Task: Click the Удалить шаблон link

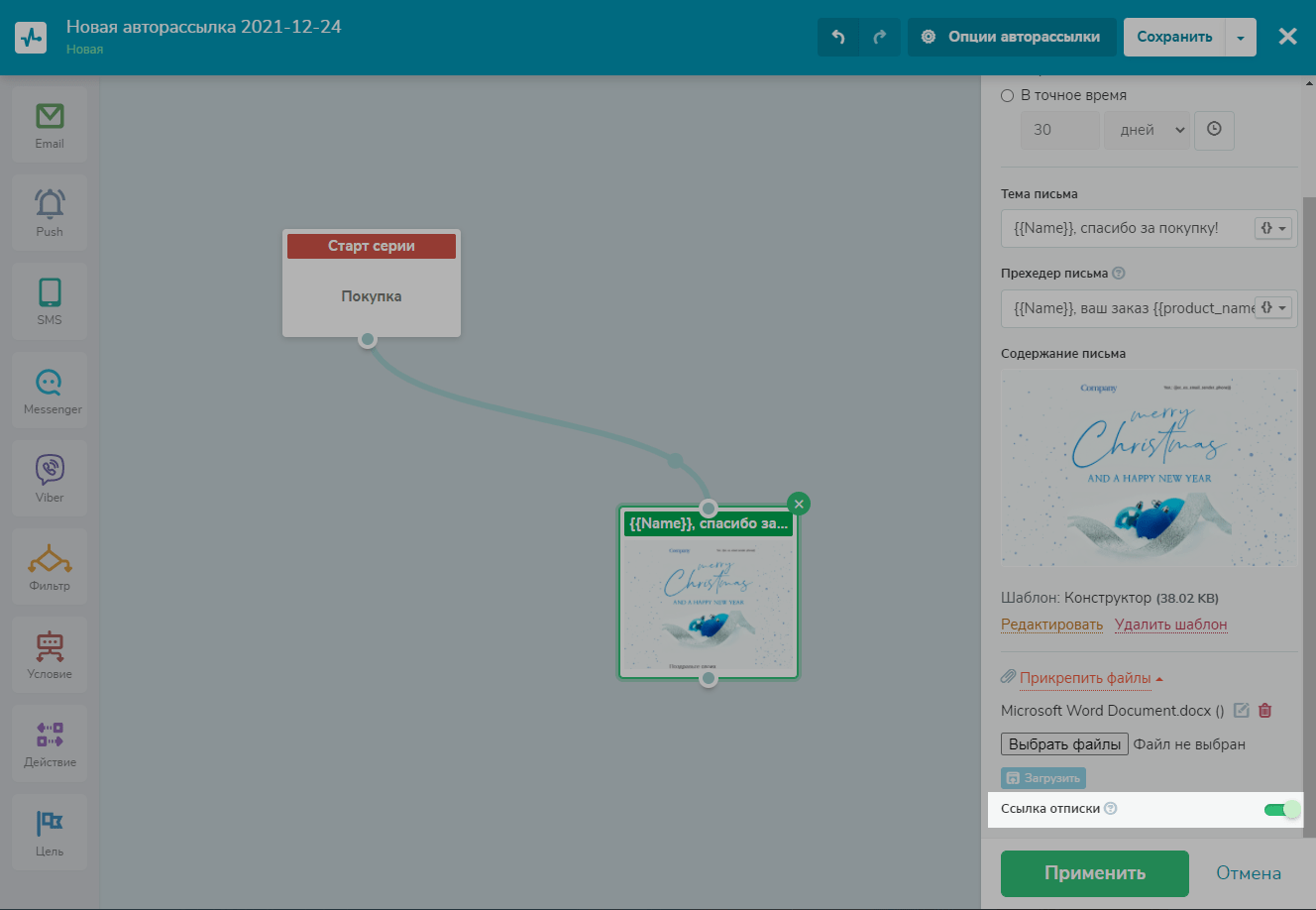Action: [x=1171, y=625]
